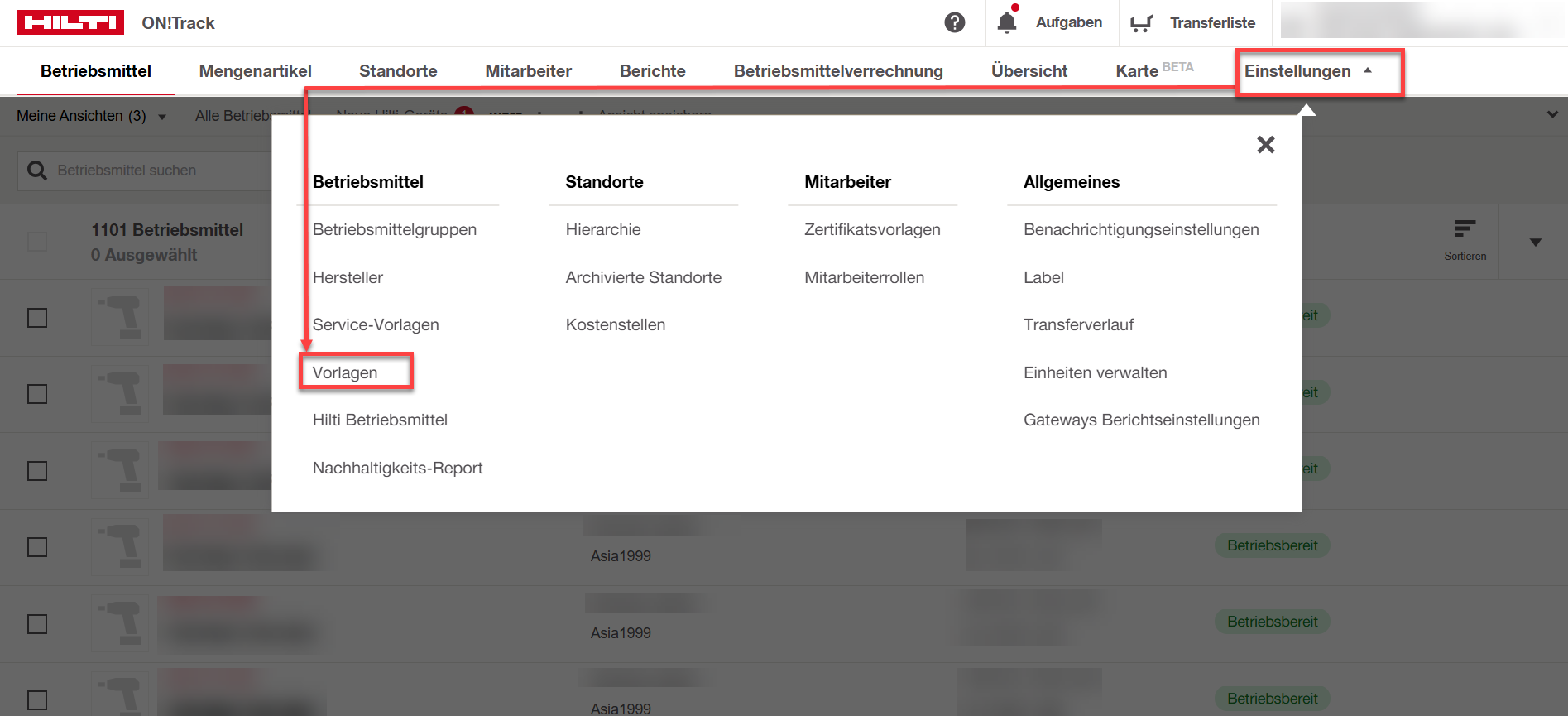Viewport: 1568px width, 716px height.
Task: Tick the select-all checkbox in header
Action: [37, 242]
